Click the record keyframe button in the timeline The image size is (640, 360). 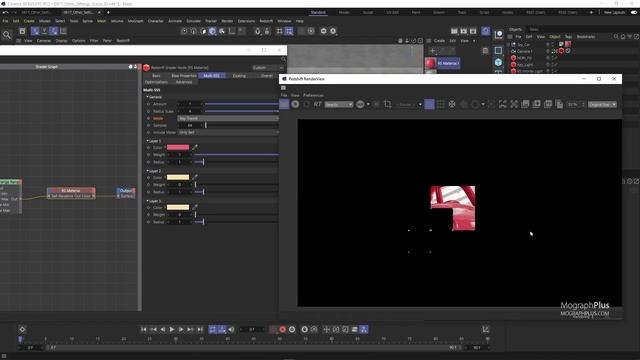point(282,329)
